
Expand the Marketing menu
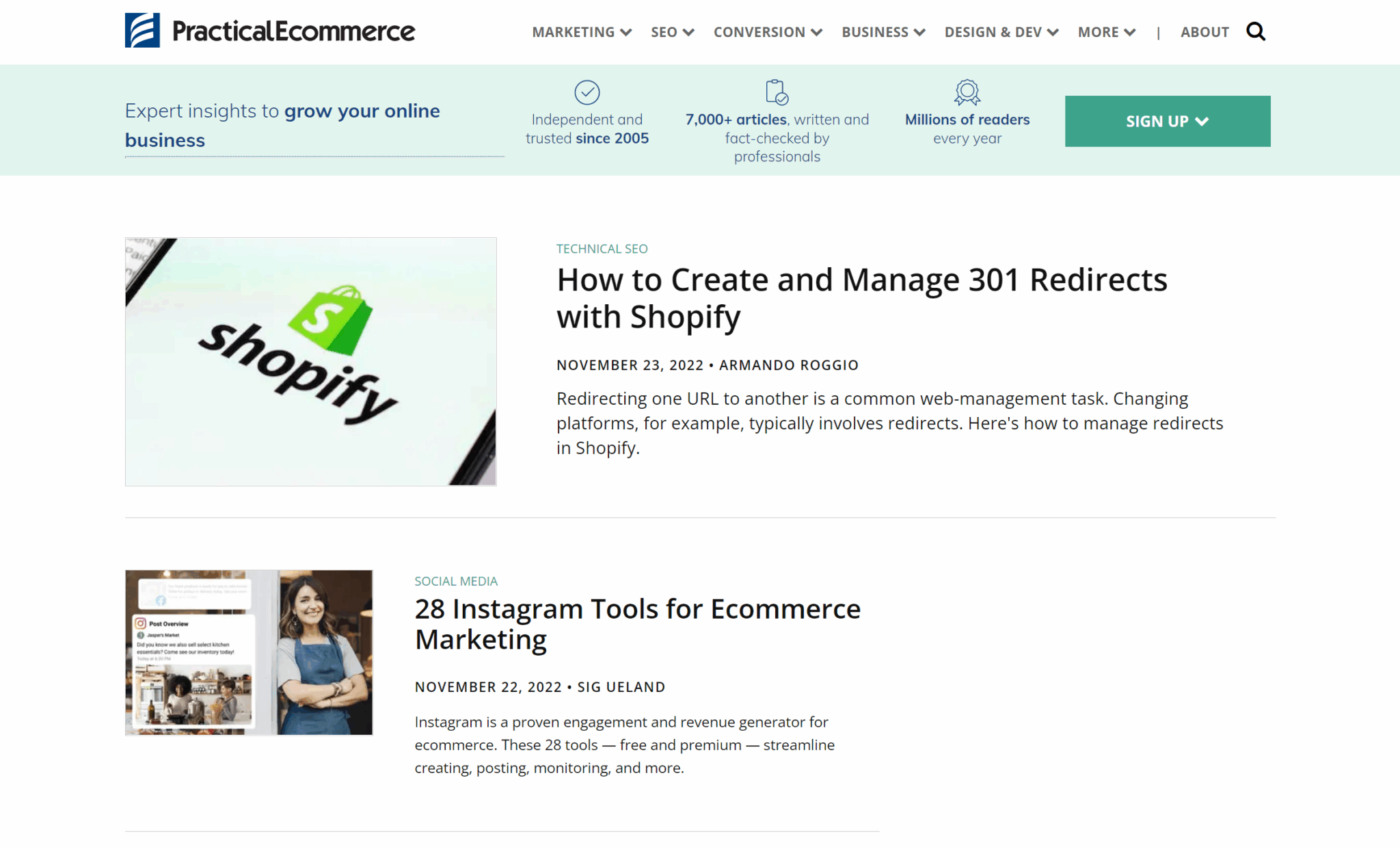[582, 32]
